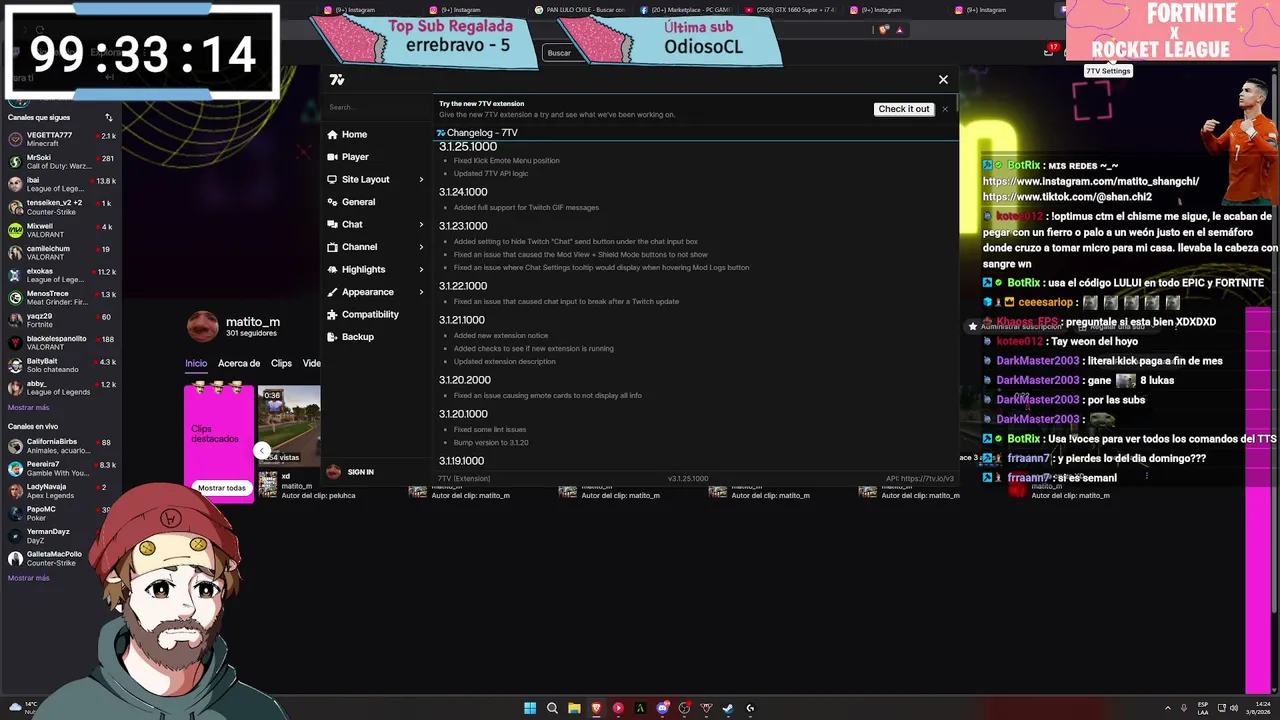This screenshot has width=1280, height=720.
Task: Open the instagram.com/matito_shangchi link in chat
Action: point(1090,182)
